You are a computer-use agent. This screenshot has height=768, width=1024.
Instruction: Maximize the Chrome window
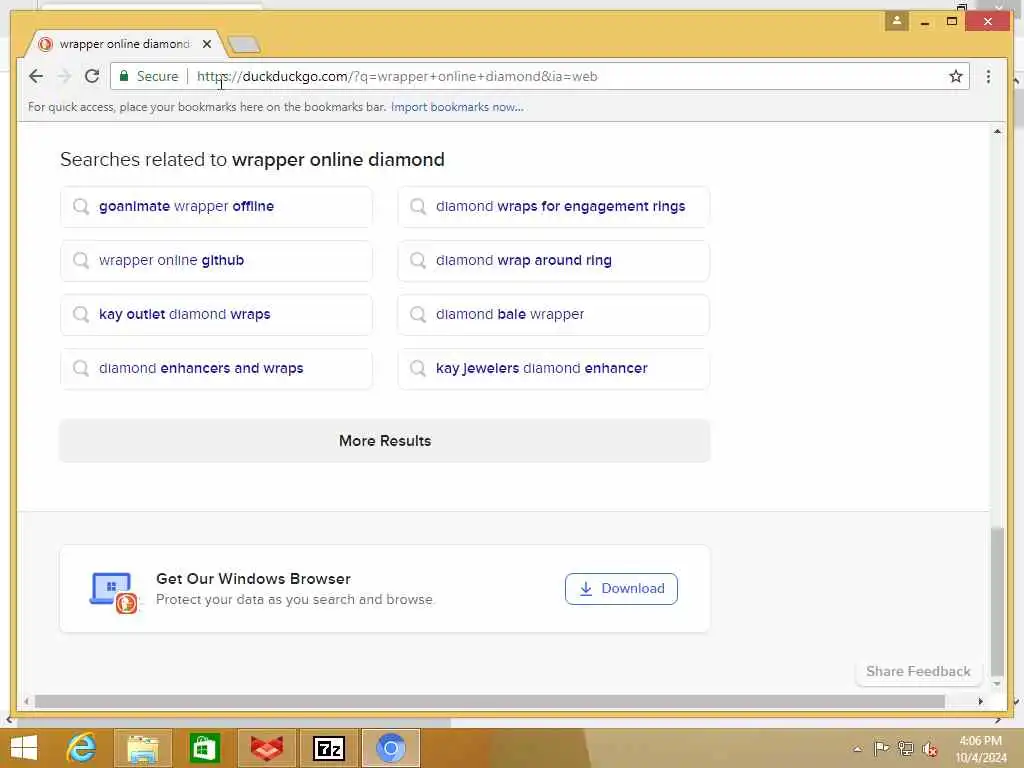point(952,22)
